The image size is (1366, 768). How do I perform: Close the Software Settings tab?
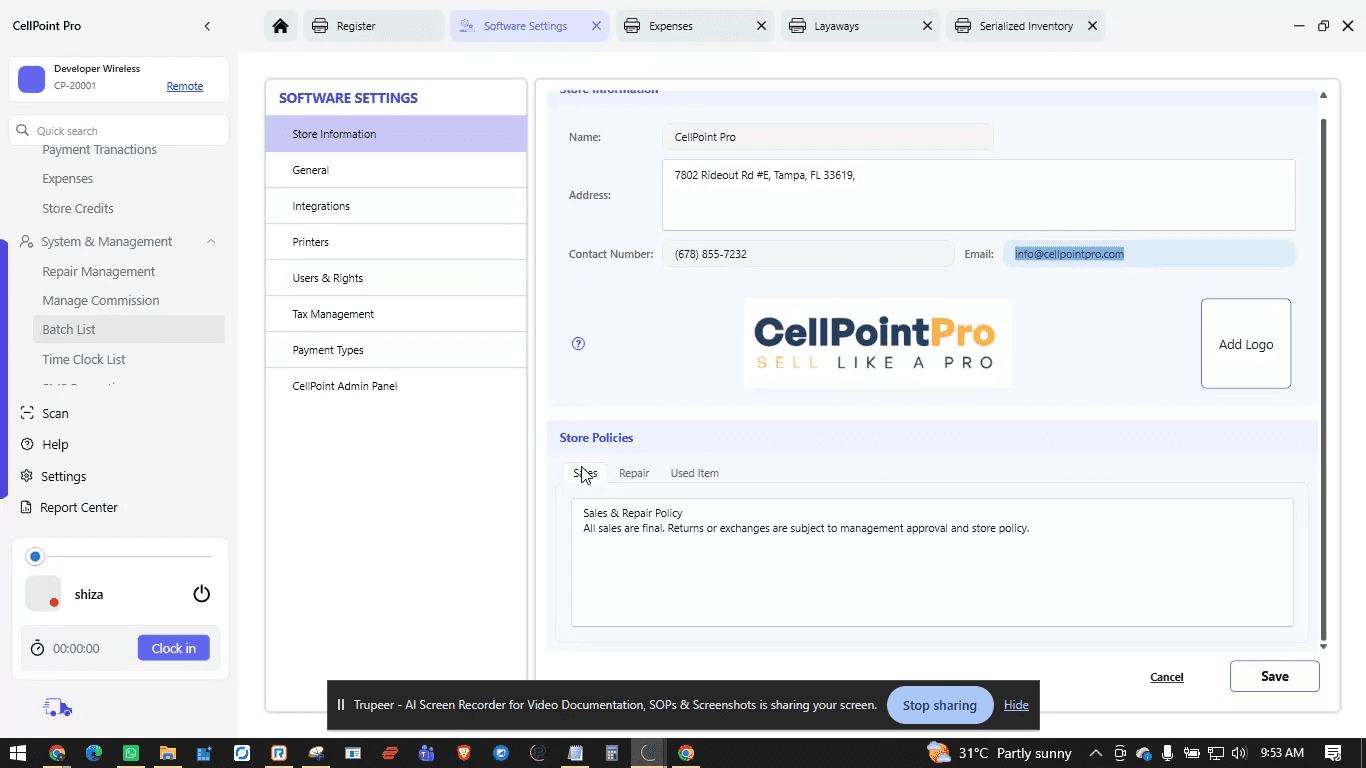[x=597, y=26]
